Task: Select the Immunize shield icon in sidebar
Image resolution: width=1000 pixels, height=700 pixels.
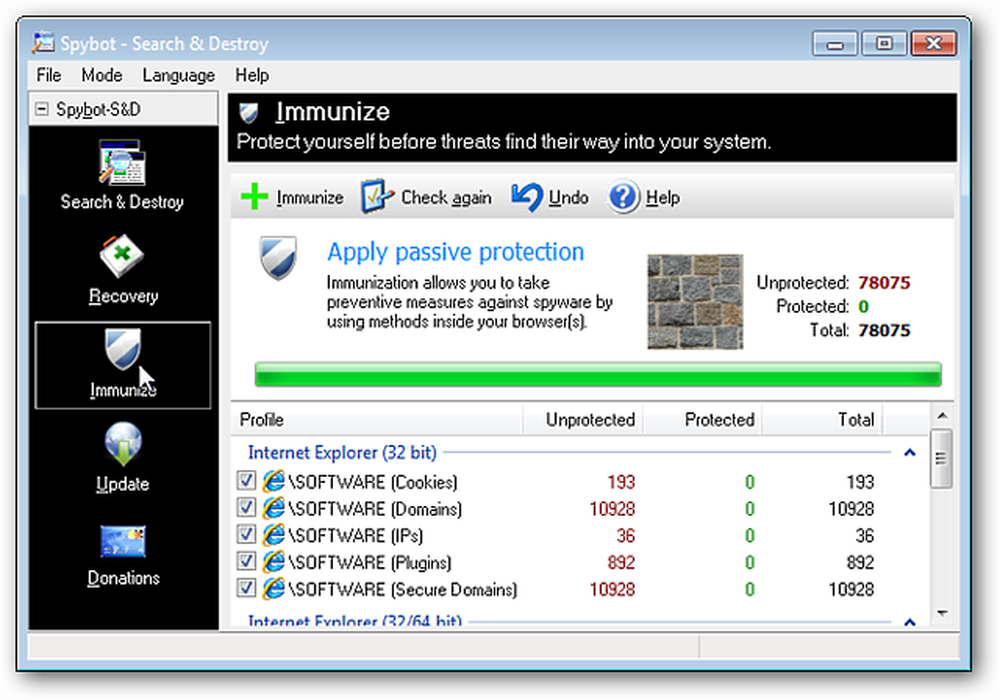Action: (122, 349)
